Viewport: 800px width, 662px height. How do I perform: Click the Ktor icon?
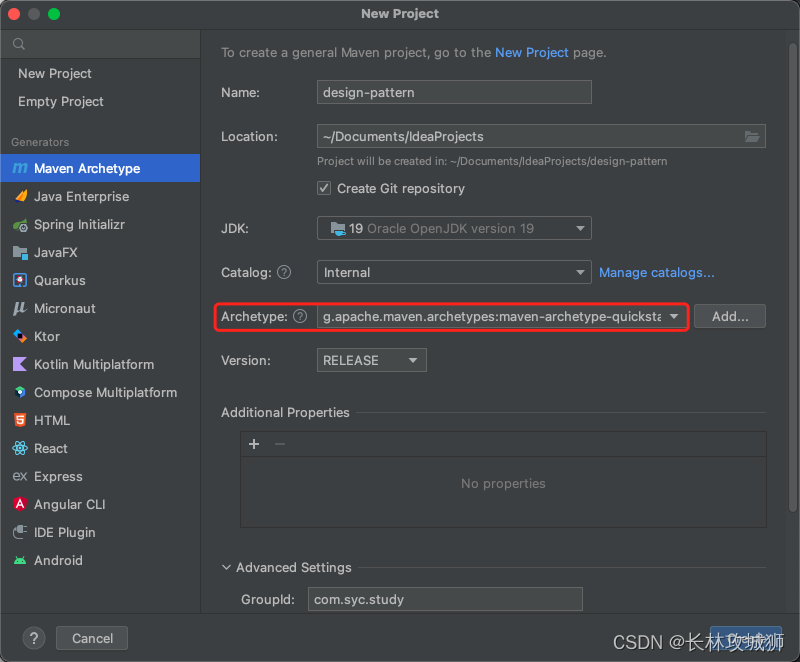(19, 336)
